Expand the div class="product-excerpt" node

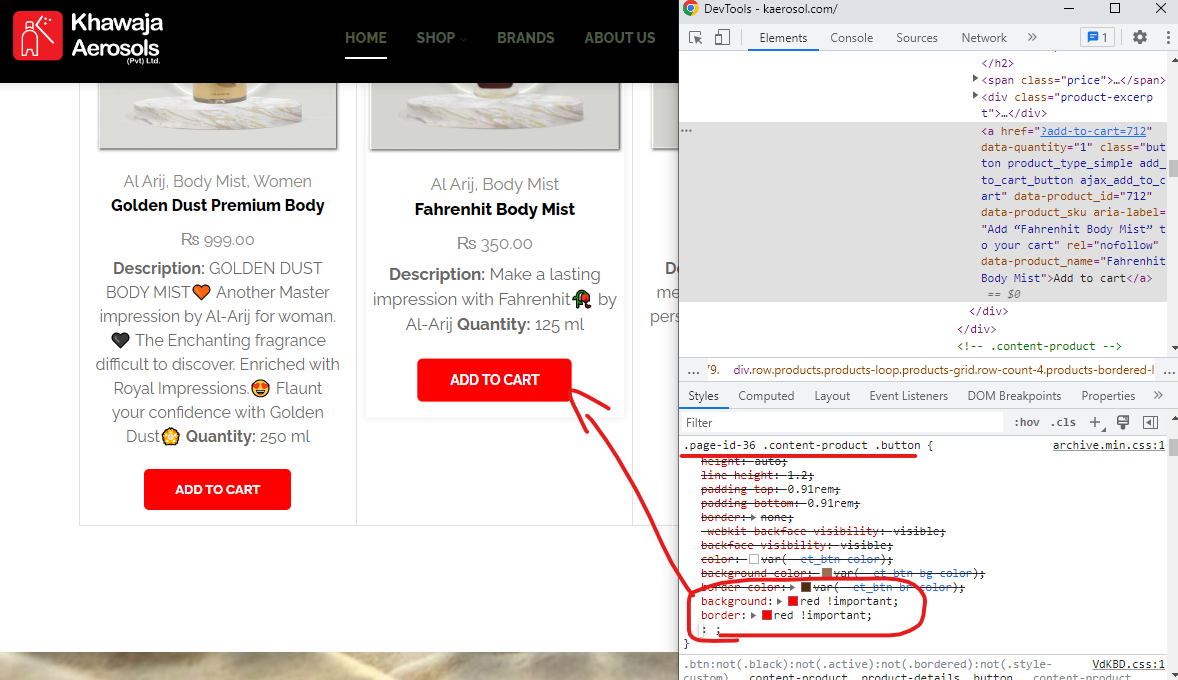coord(975,95)
